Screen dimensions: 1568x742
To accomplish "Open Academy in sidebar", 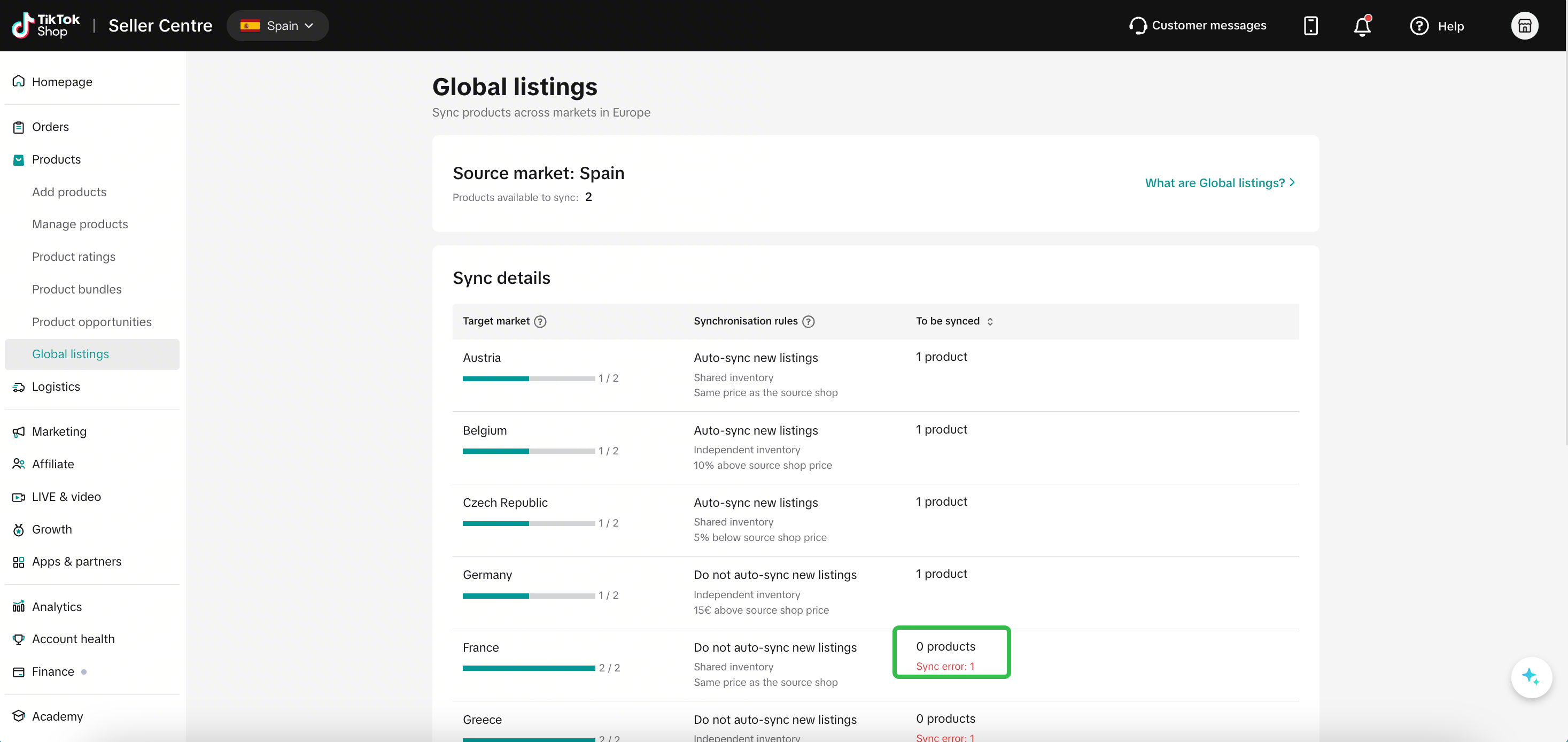I will tap(92, 716).
